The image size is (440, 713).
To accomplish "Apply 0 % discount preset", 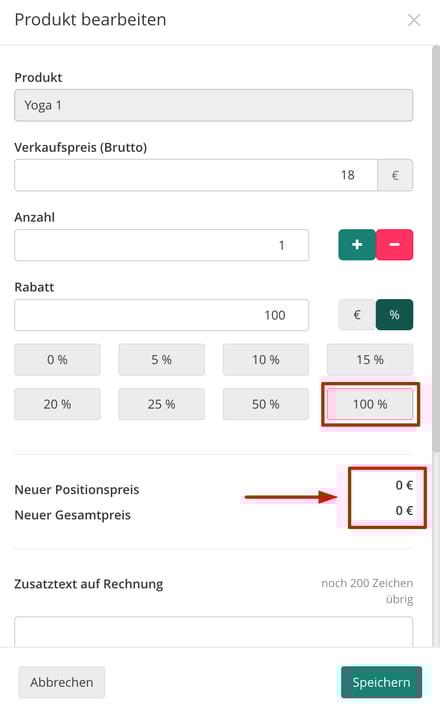I will click(x=57, y=360).
